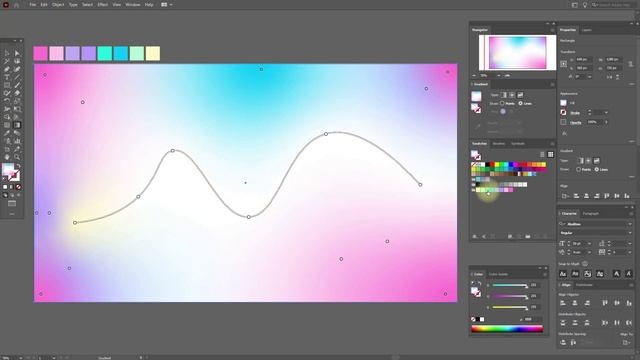Activate the highlighted Gradient tool

pyautogui.click(x=17, y=125)
